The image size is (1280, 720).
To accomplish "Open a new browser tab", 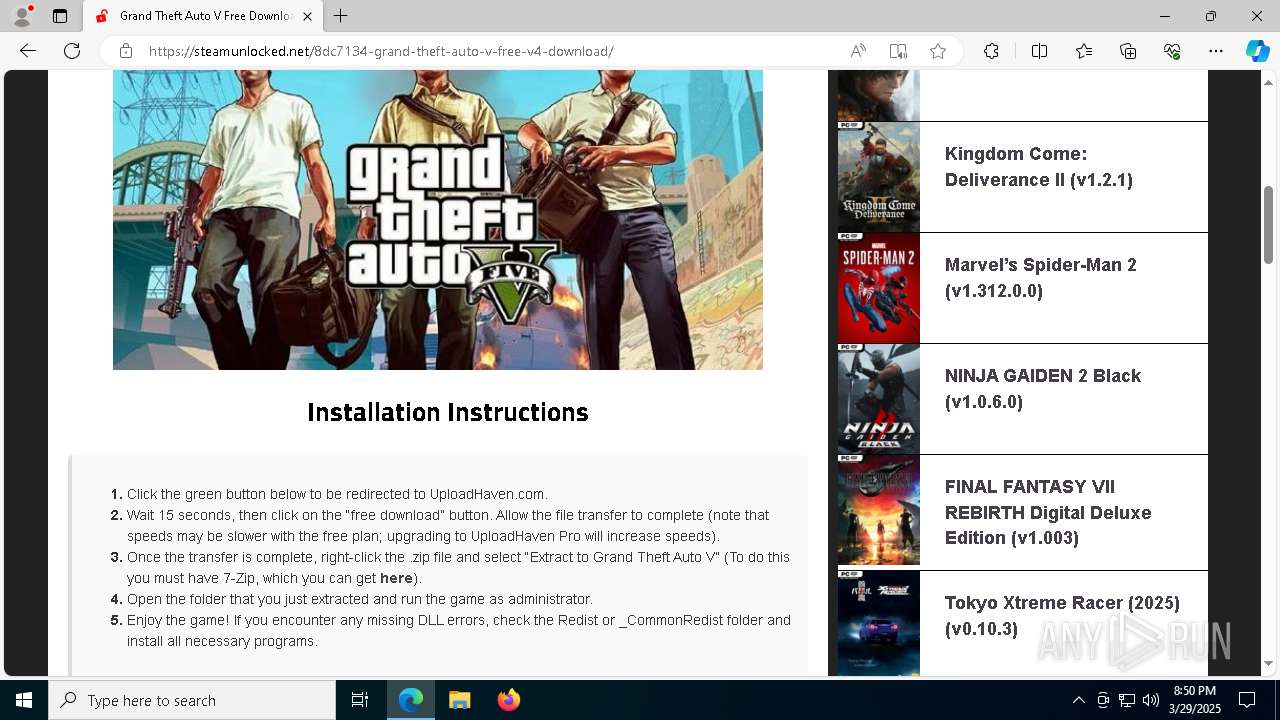I will pos(341,16).
